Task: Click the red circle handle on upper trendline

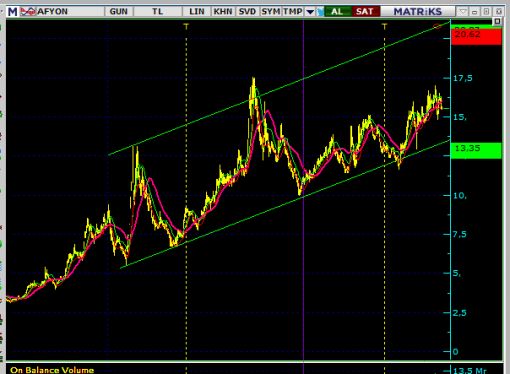Action: click(437, 26)
